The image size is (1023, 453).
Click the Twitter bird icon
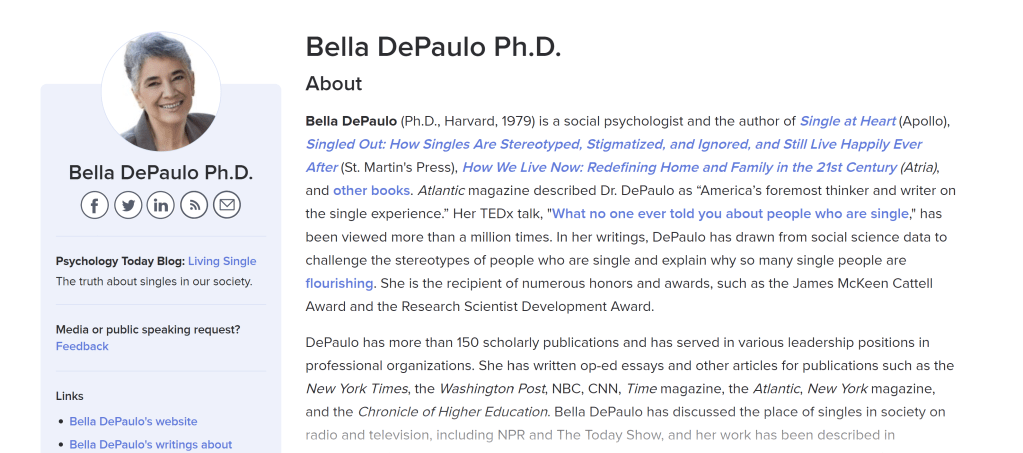click(128, 205)
